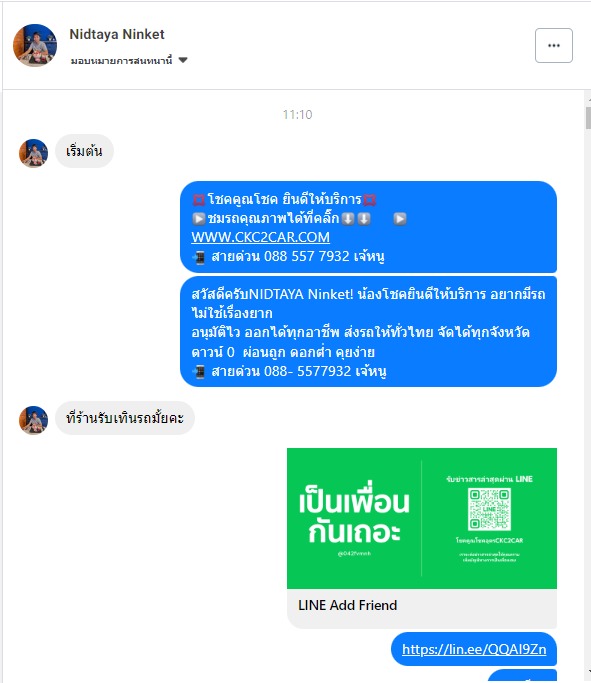Click the chat scrollbar thumb
591x683 pixels.
(x=588, y=118)
